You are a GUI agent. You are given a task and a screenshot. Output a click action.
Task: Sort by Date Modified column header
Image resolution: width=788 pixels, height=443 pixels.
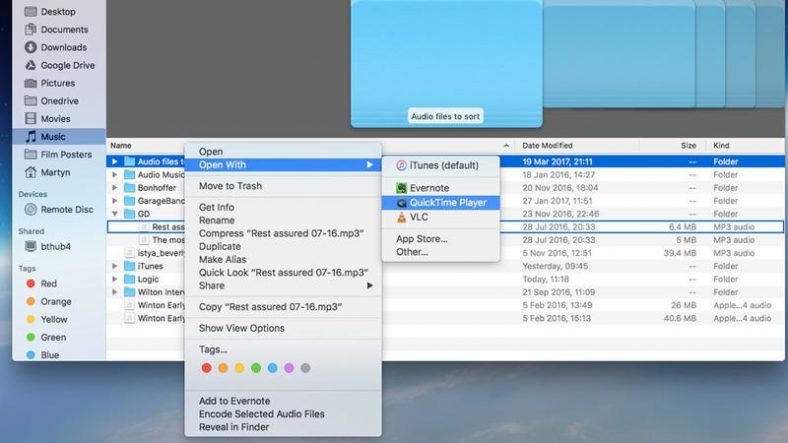[547, 146]
